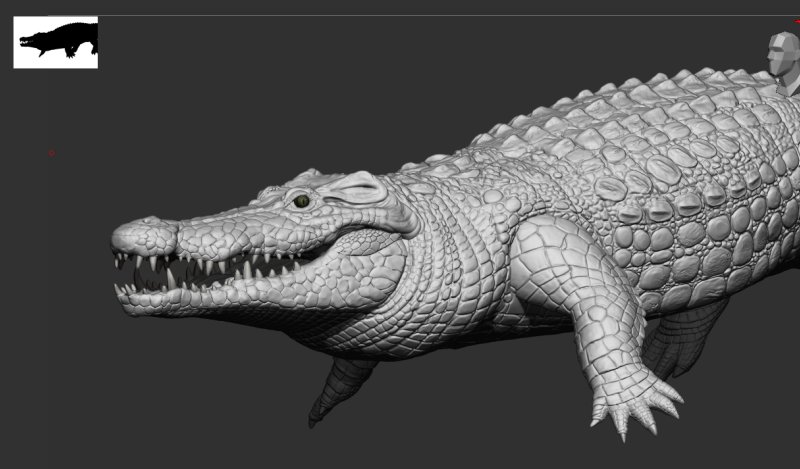The width and height of the screenshot is (800, 469).
Task: Click the crocodile silhouette thumbnail preview
Action: [x=55, y=42]
